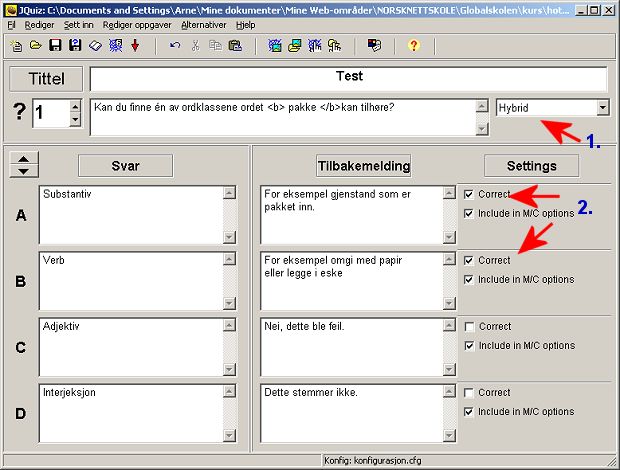Open a file using the folder icon

[x=36, y=46]
